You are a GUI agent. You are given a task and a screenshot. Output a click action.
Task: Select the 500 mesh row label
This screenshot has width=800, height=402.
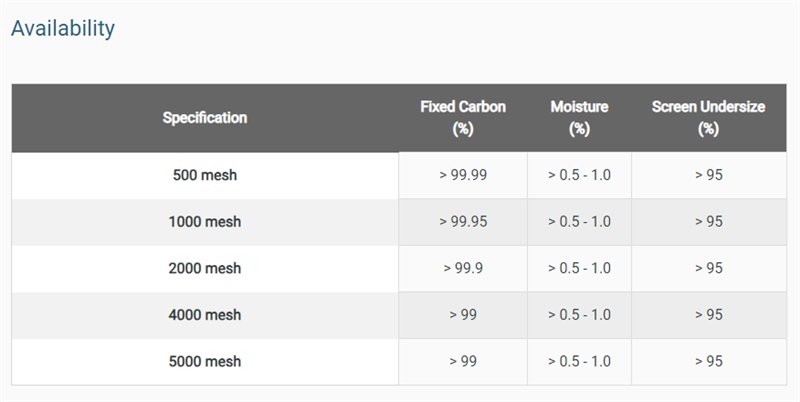(205, 175)
